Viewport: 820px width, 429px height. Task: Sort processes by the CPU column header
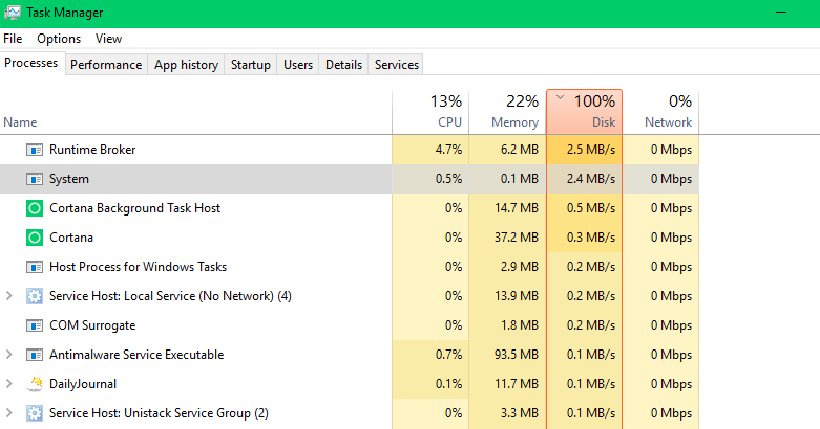tap(430, 112)
